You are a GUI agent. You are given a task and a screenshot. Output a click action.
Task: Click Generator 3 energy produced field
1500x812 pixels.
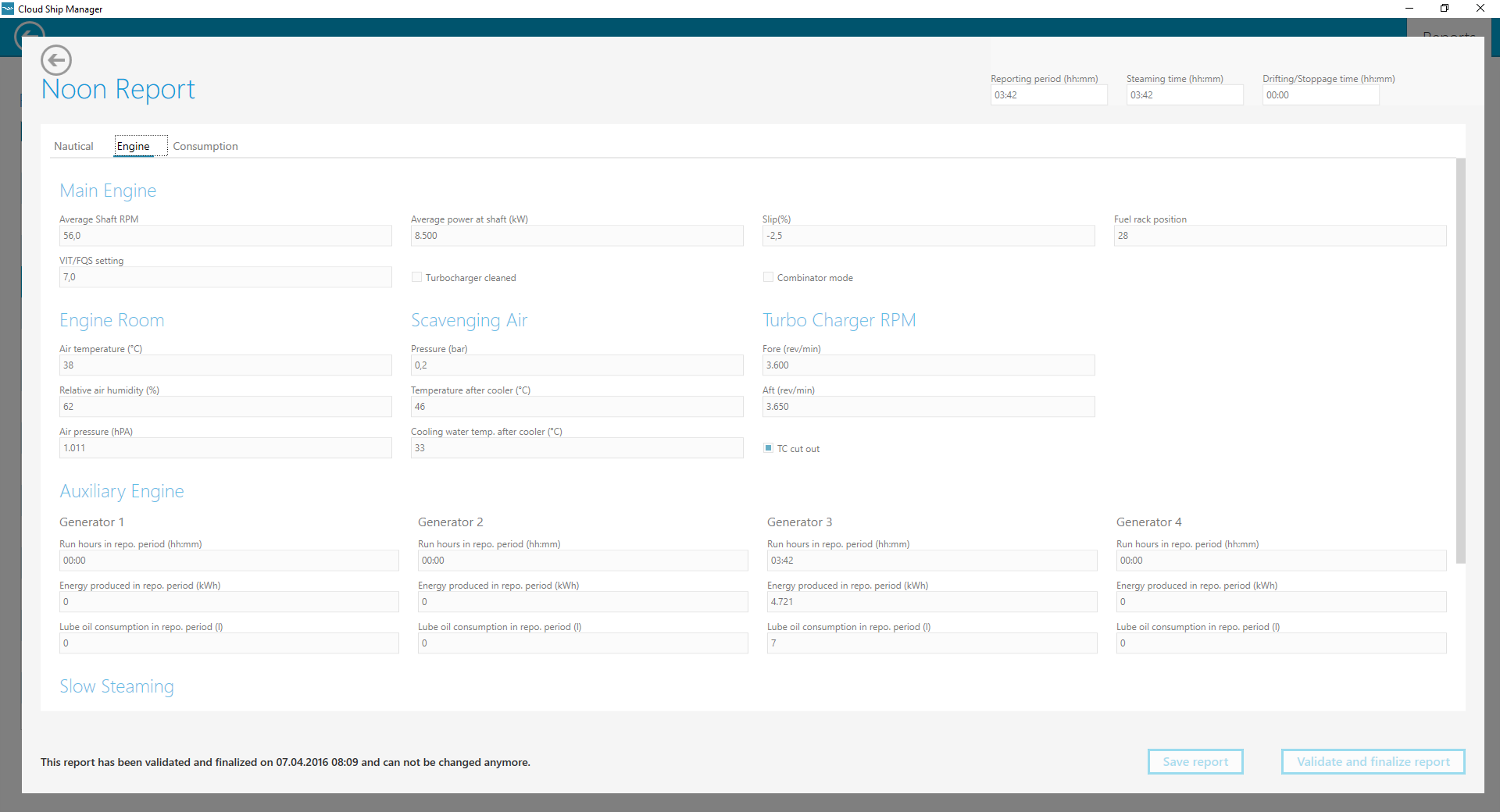[x=931, y=602]
